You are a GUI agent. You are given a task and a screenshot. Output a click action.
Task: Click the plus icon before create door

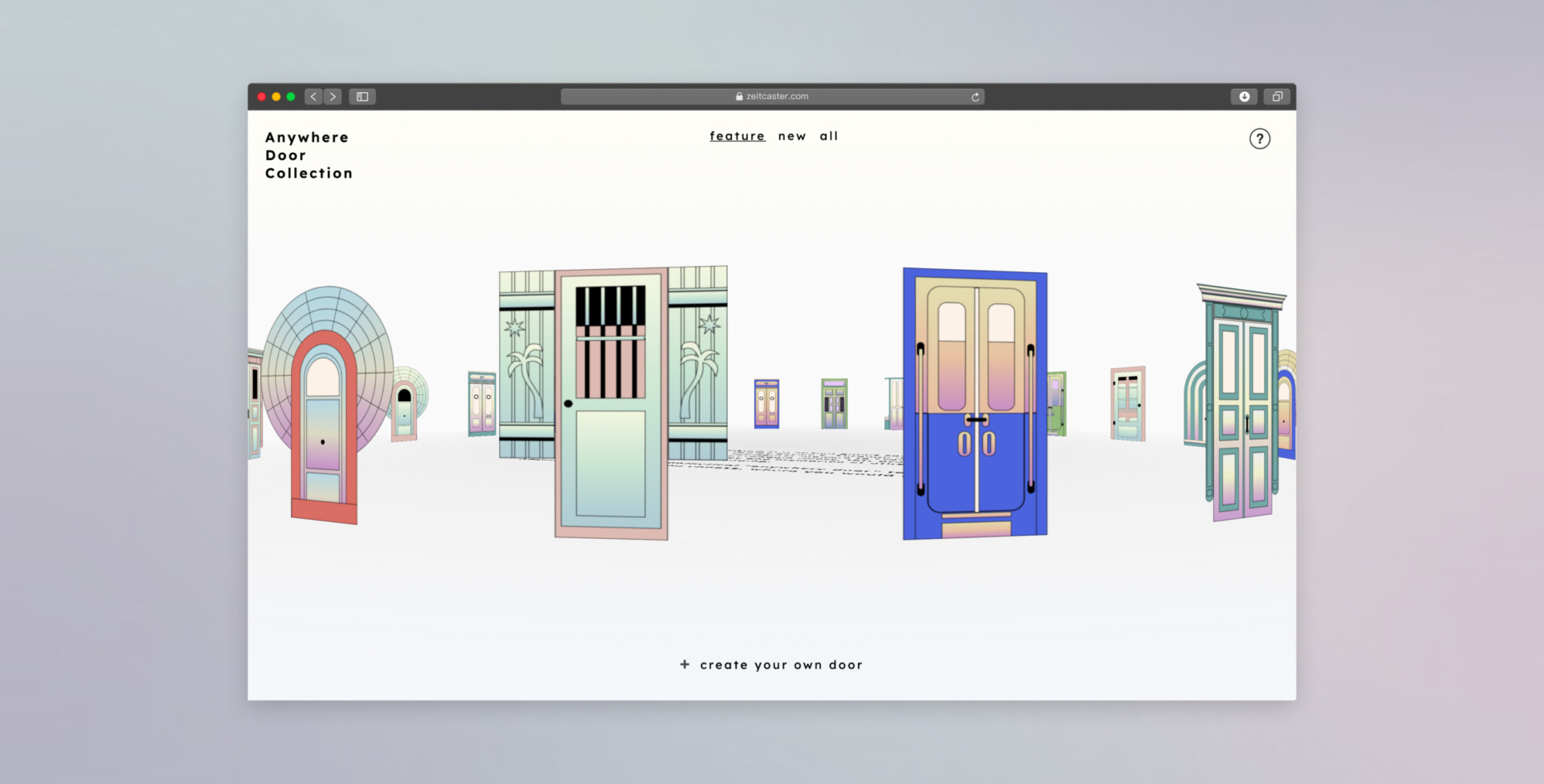point(685,664)
